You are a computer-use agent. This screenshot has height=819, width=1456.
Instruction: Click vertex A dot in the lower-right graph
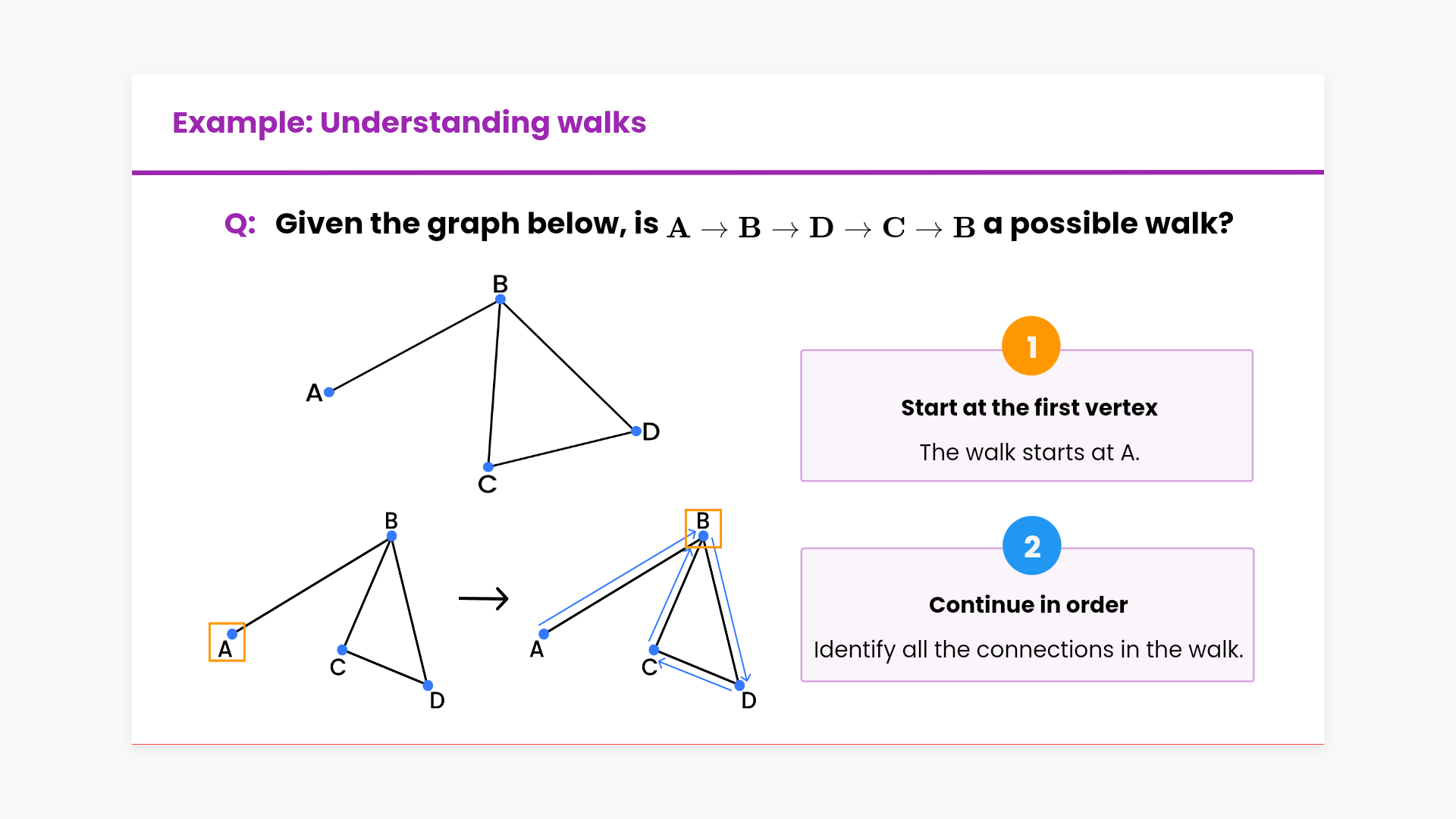[x=544, y=634]
